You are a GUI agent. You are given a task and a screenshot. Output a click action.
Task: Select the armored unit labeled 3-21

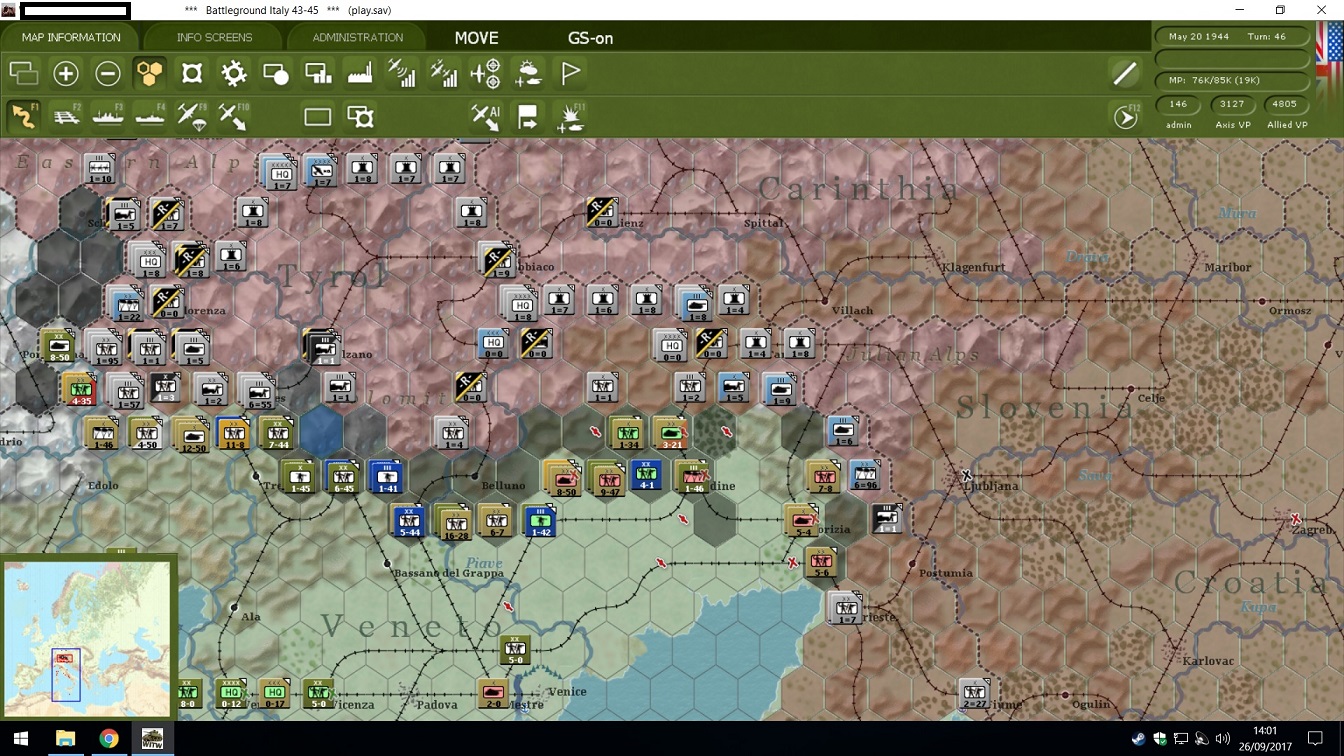tap(671, 432)
